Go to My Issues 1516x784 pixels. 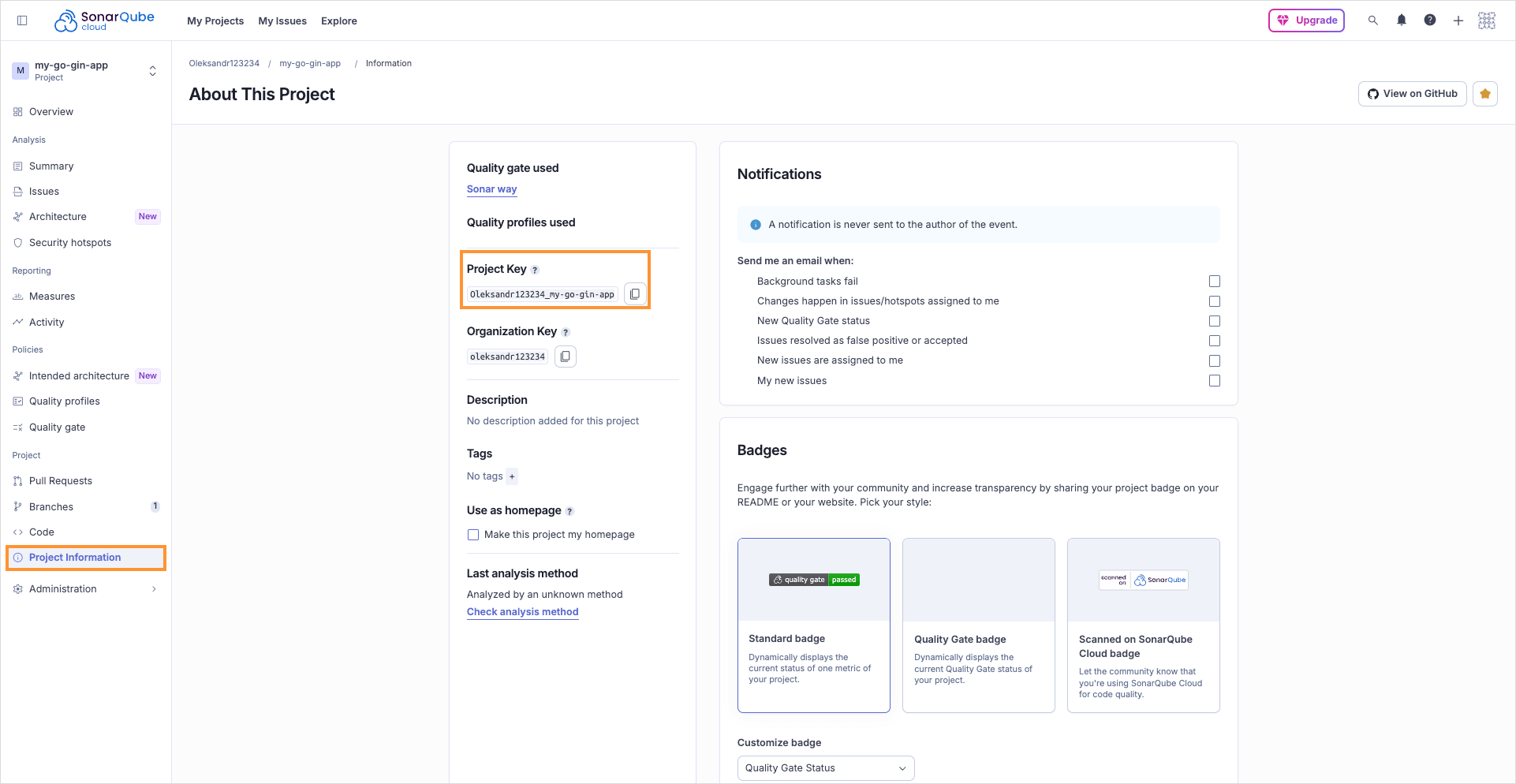coord(282,21)
